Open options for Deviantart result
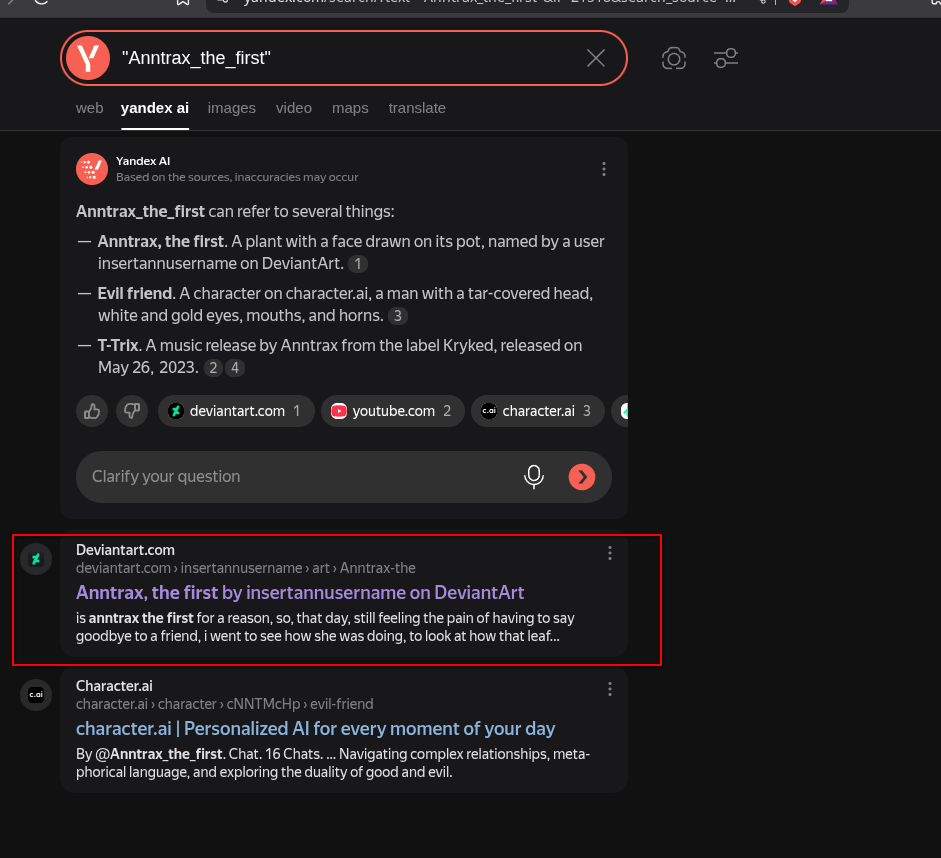941x858 pixels. (x=610, y=553)
